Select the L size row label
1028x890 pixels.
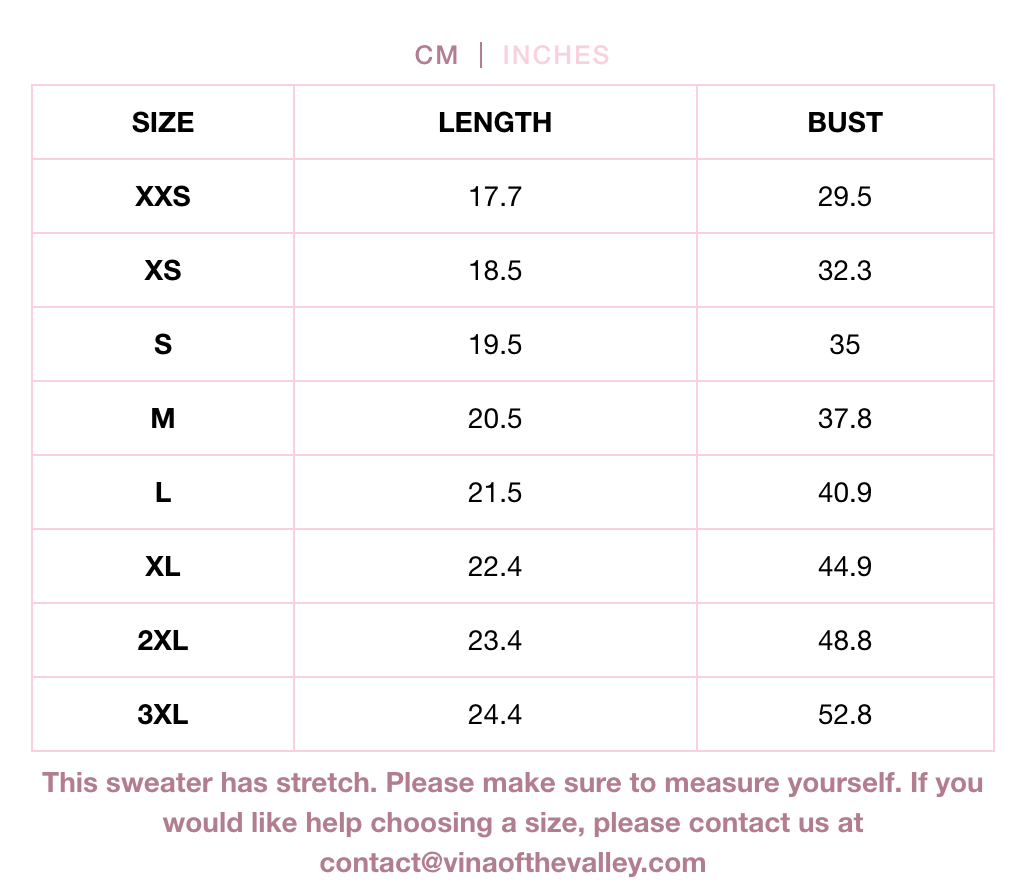tap(163, 493)
